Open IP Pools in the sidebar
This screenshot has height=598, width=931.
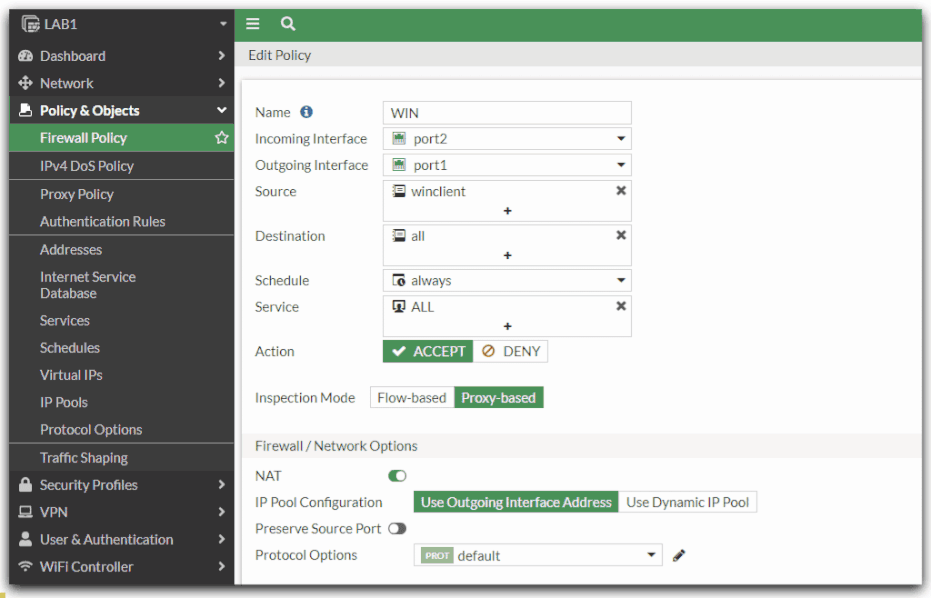coord(64,402)
